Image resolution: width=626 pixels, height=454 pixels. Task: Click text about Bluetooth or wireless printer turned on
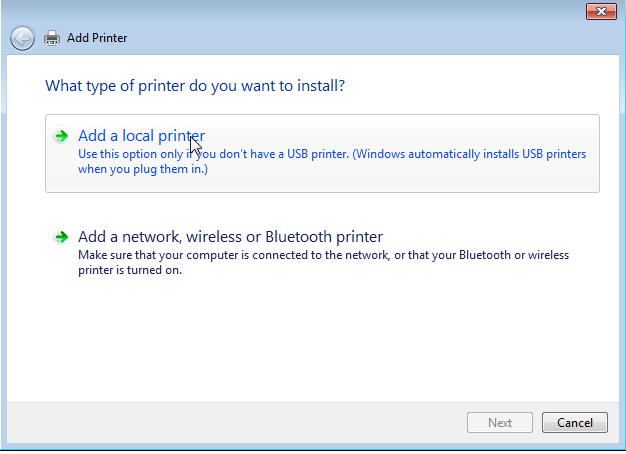click(323, 262)
